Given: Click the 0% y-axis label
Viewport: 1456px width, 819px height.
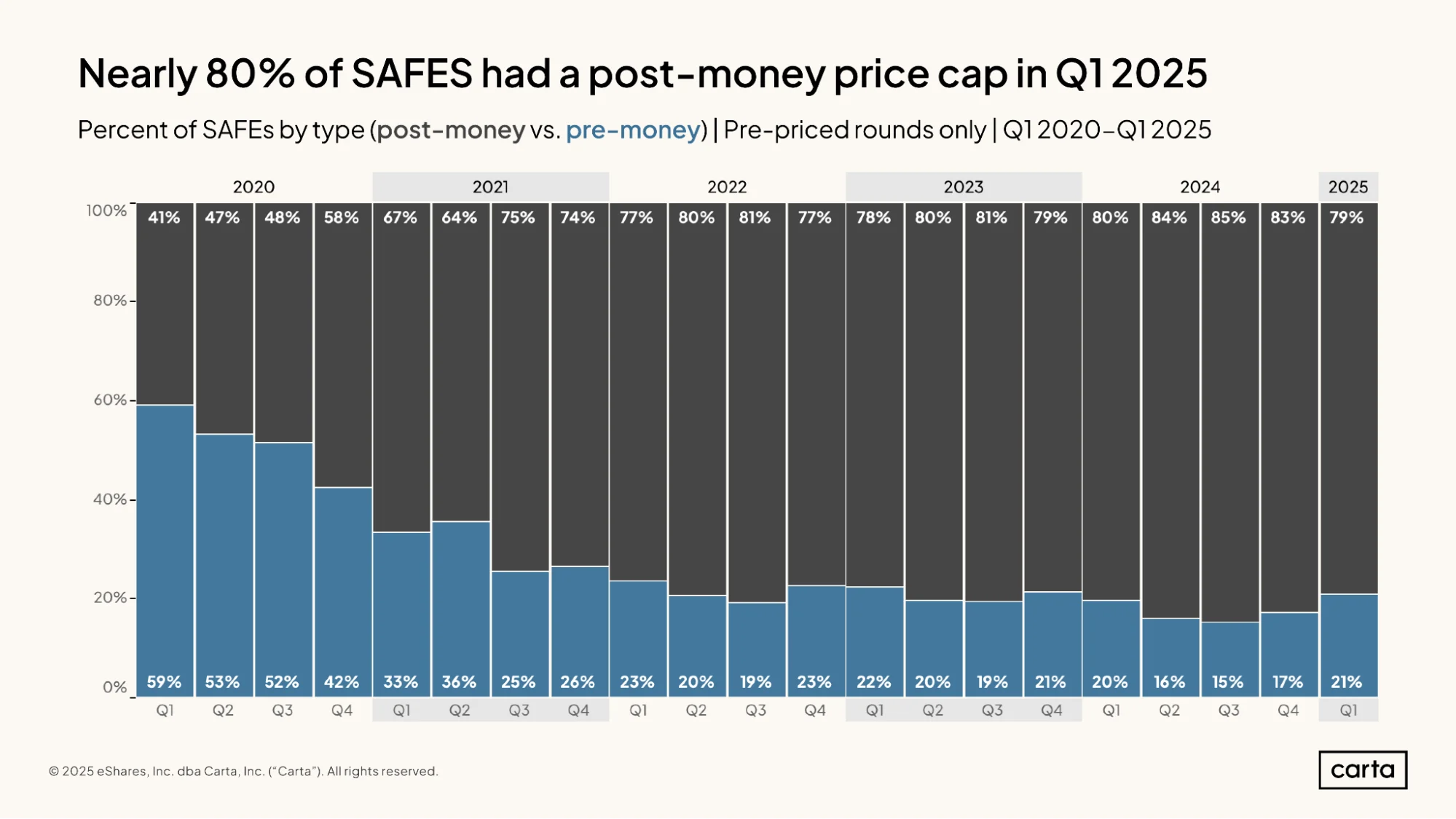Looking at the screenshot, I should point(114,687).
